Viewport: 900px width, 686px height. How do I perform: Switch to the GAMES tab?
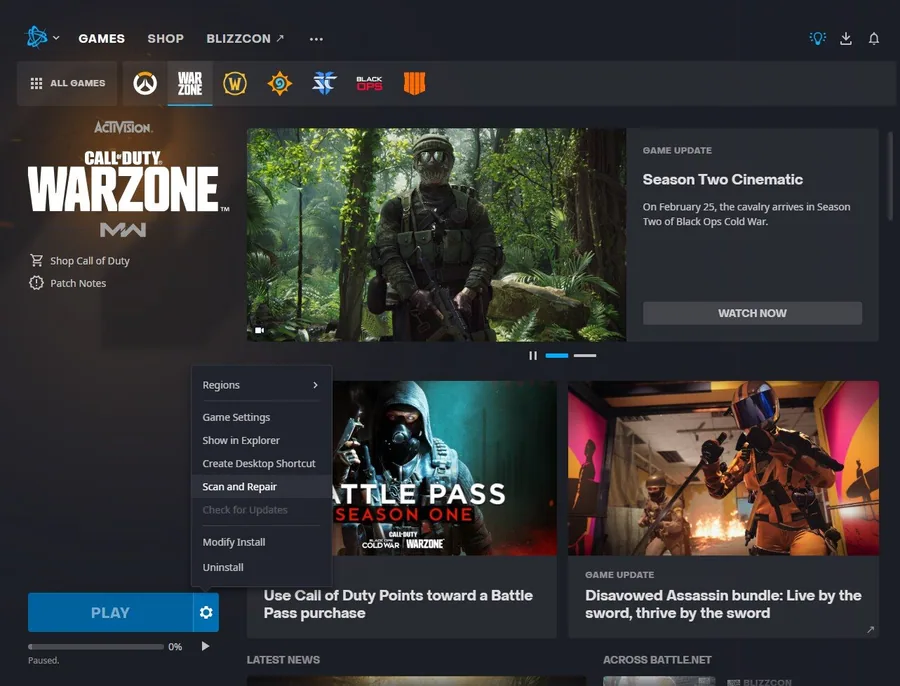pos(102,38)
